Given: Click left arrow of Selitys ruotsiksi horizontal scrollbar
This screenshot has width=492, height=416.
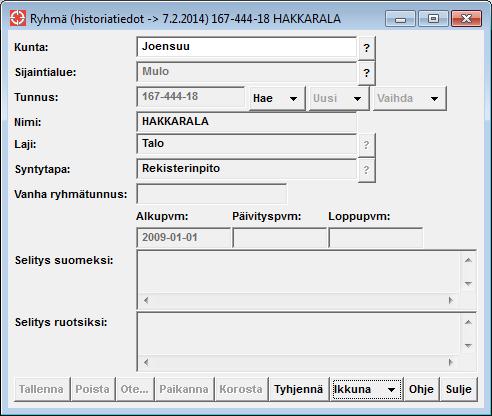Looking at the screenshot, I should tap(146, 362).
